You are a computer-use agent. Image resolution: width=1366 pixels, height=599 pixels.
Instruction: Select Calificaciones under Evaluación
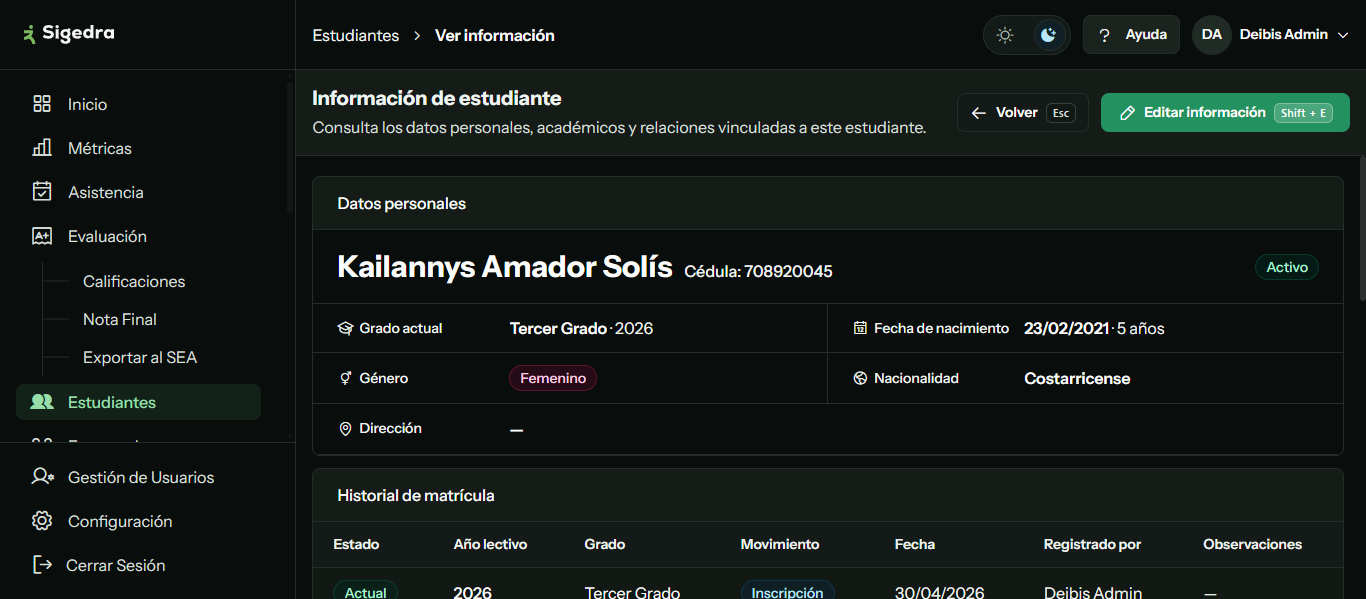(134, 281)
